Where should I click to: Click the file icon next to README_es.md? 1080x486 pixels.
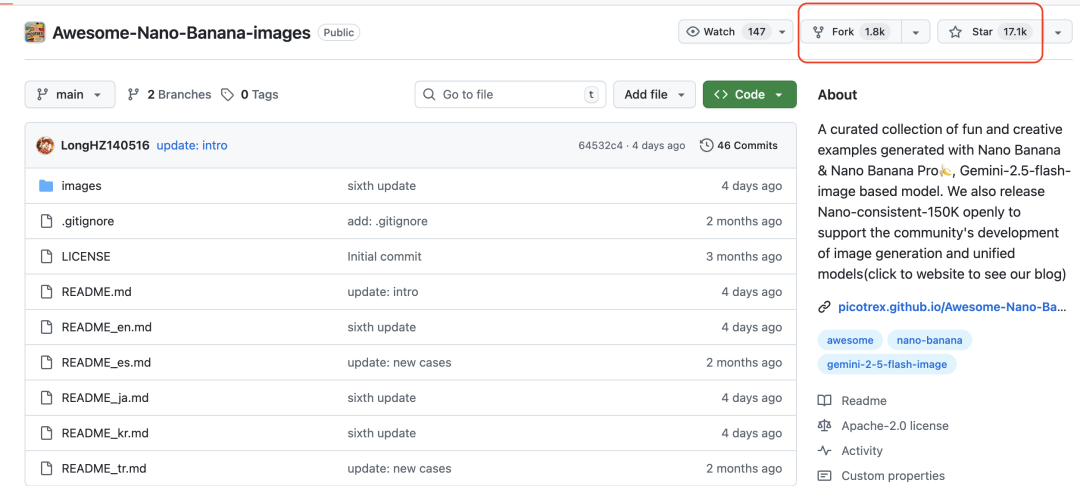click(x=46, y=362)
